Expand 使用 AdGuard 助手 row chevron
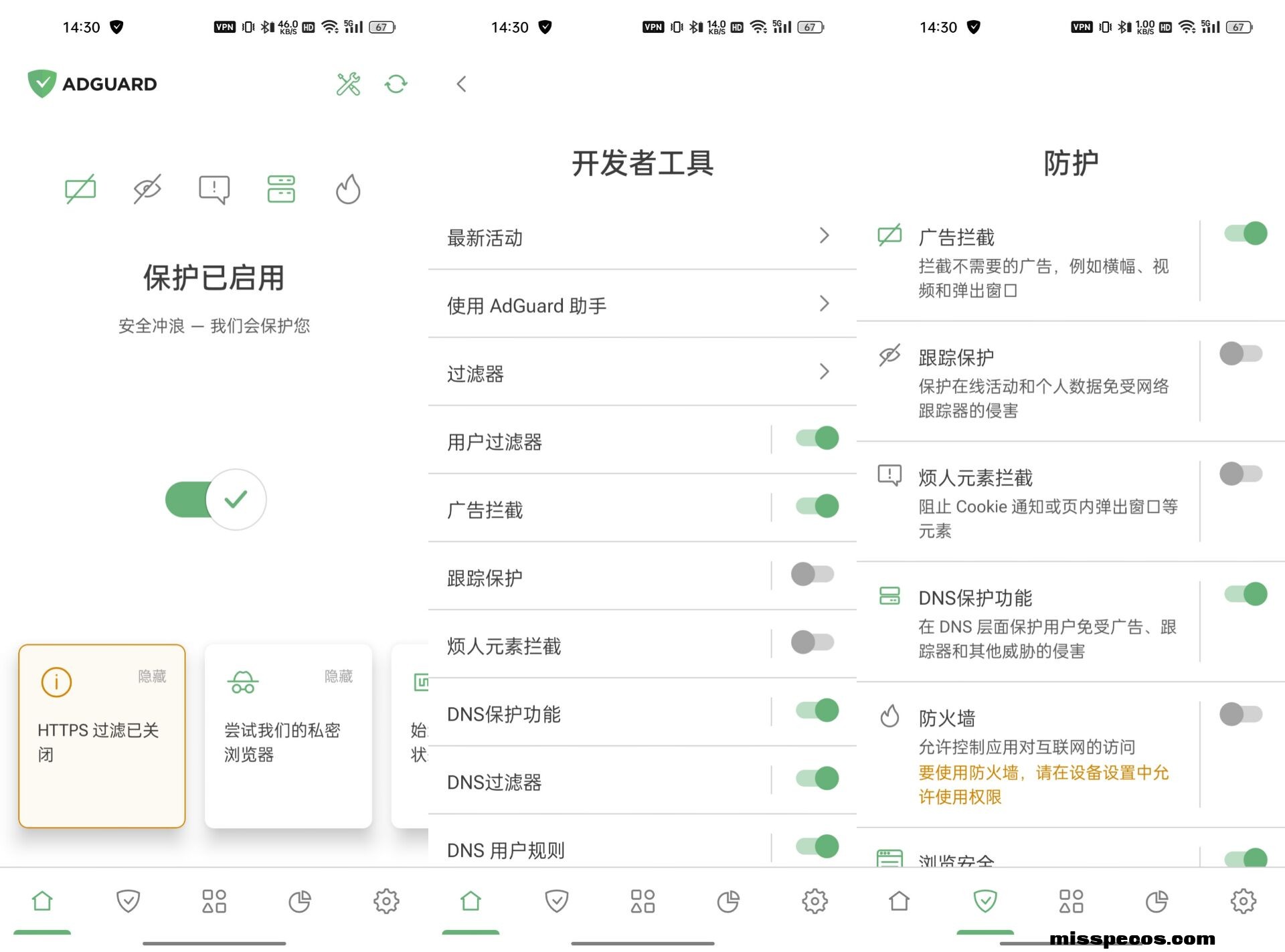The width and height of the screenshot is (1285, 952). coord(825,304)
